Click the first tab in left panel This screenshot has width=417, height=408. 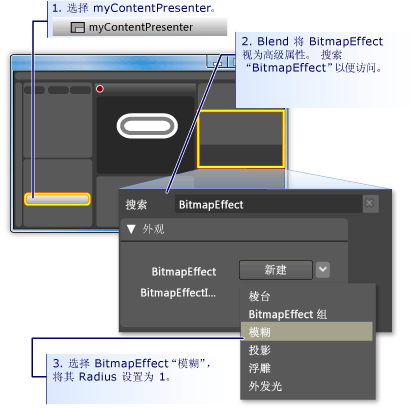[34, 90]
